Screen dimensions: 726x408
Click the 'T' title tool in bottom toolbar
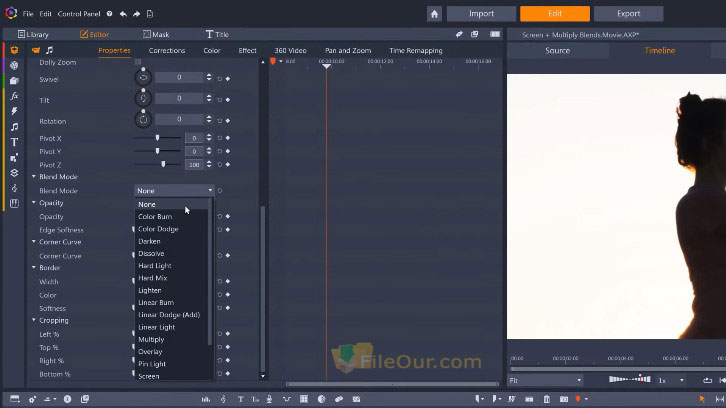click(240, 399)
